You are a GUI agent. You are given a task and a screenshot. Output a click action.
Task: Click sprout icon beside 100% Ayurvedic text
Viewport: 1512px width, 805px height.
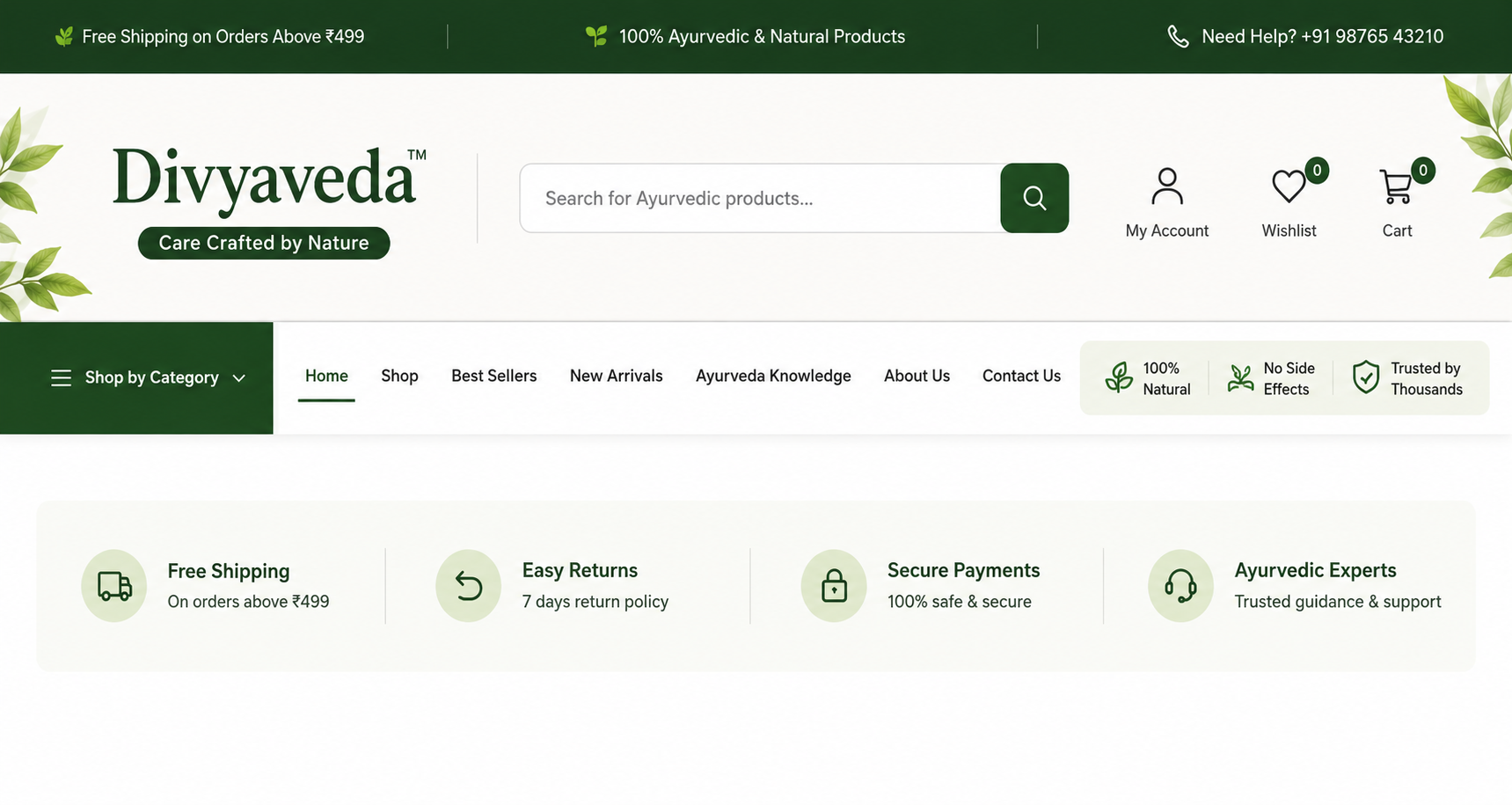596,36
